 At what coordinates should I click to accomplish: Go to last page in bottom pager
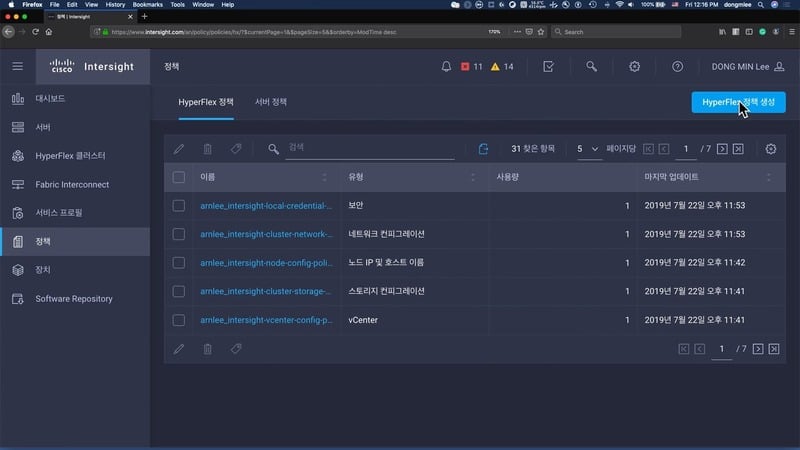click(x=773, y=349)
